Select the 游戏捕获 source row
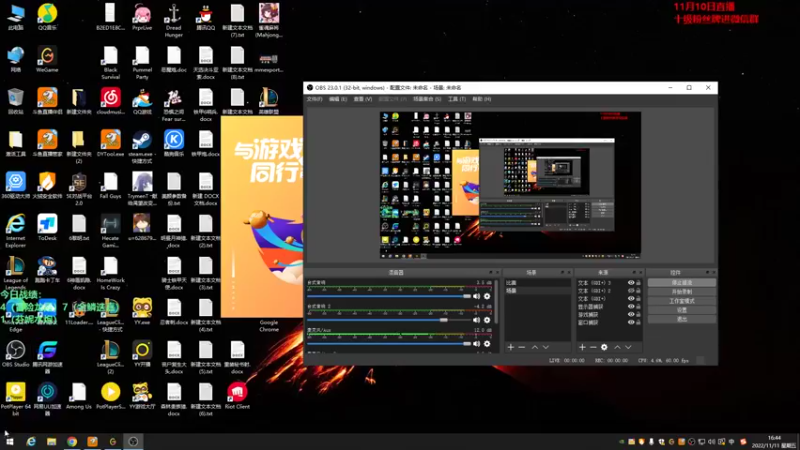The width and height of the screenshot is (800, 450). (609, 315)
